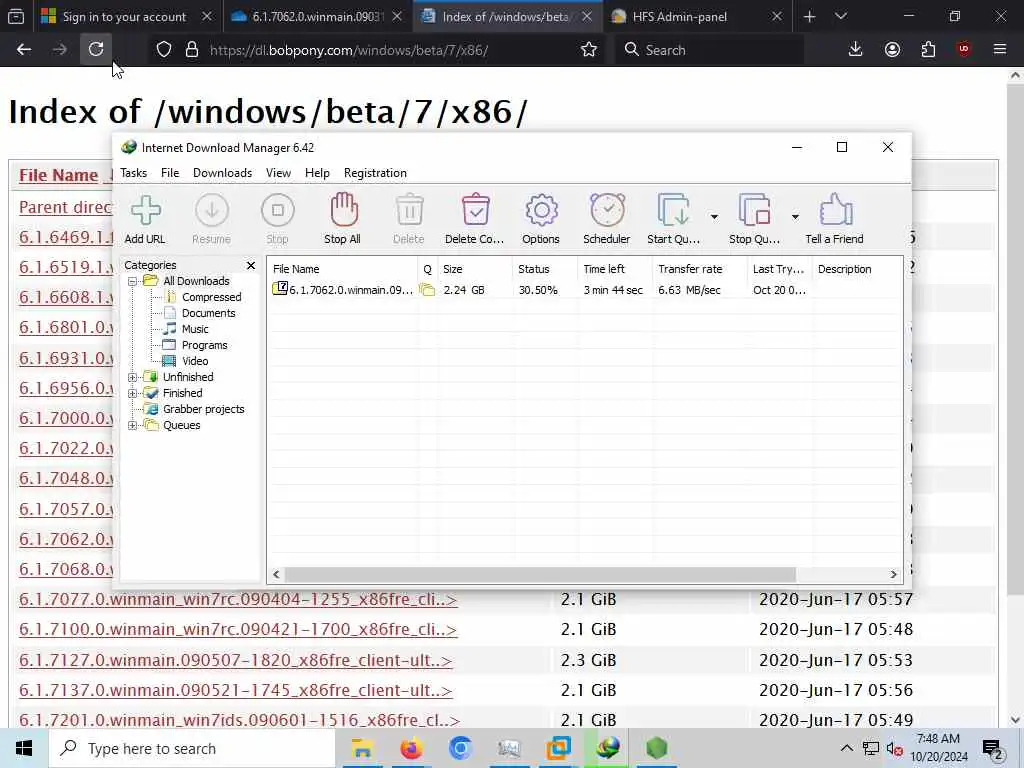
Task: Open File Explorer from taskbar
Action: click(362, 748)
